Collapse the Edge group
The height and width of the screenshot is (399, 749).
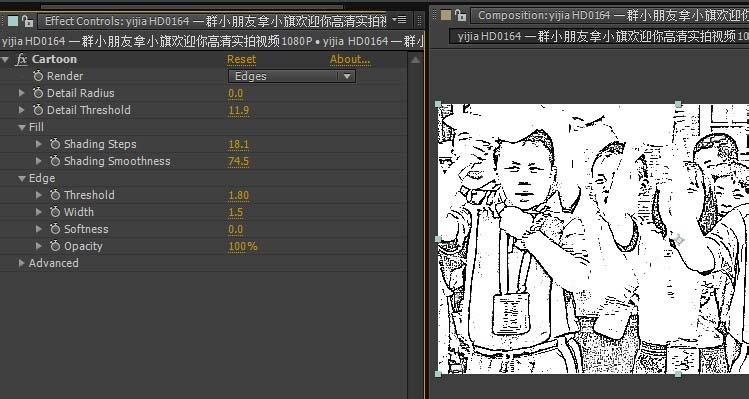pos(21,178)
